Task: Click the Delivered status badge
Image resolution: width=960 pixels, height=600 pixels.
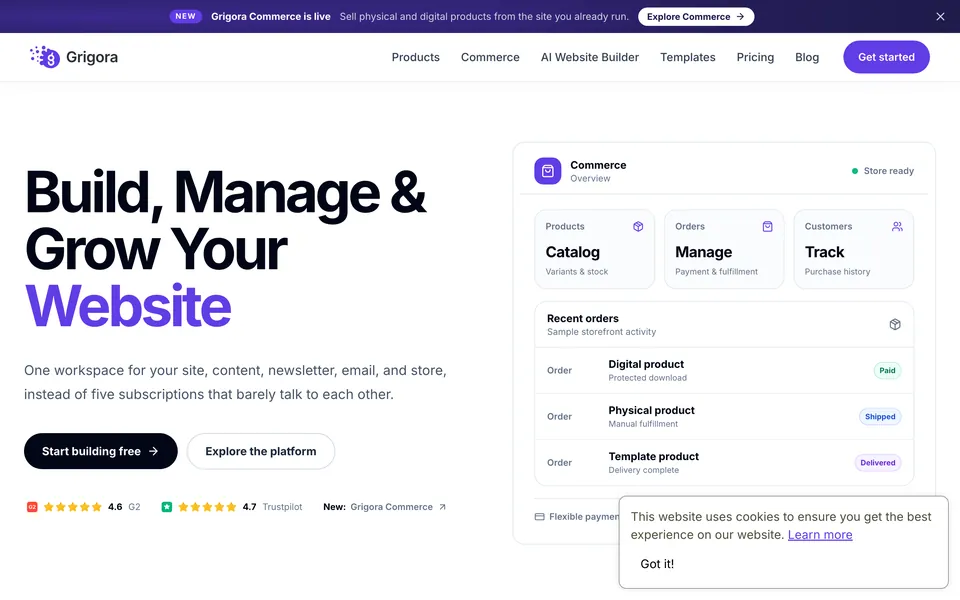Action: pyautogui.click(x=877, y=463)
